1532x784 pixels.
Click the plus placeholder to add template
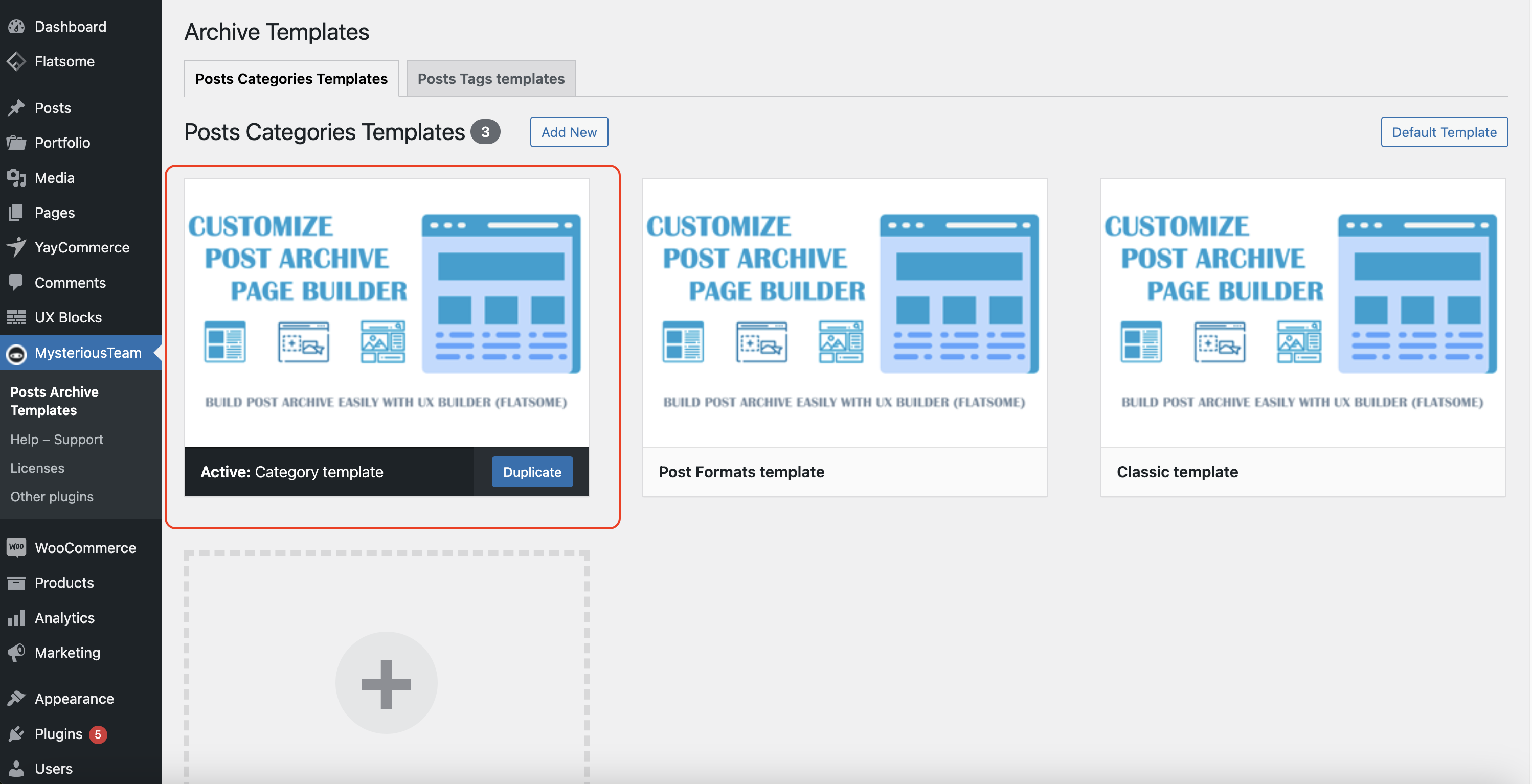pyautogui.click(x=386, y=683)
